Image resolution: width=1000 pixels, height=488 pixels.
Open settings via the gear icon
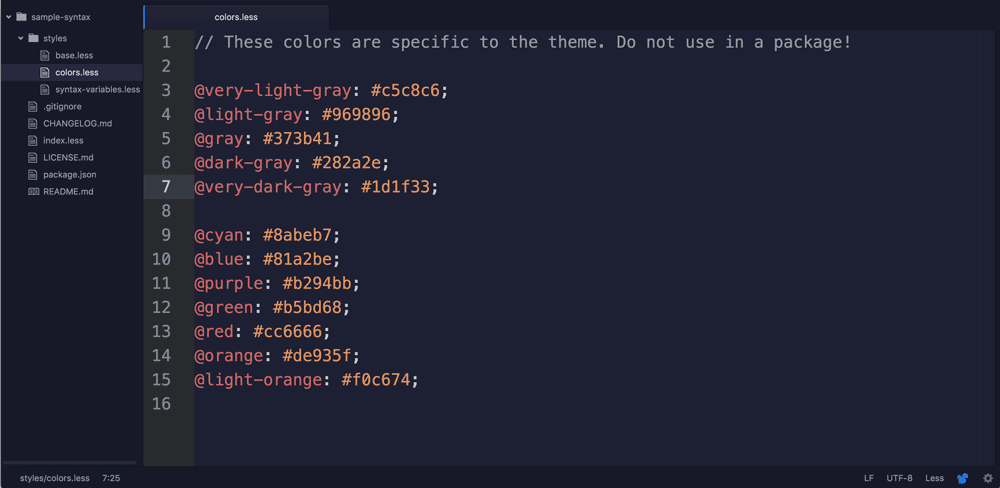click(988, 478)
